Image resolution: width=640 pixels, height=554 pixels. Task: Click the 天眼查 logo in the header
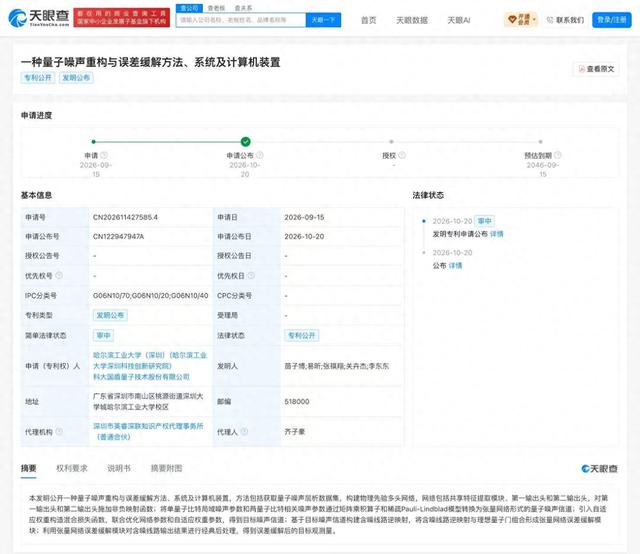click(x=39, y=18)
